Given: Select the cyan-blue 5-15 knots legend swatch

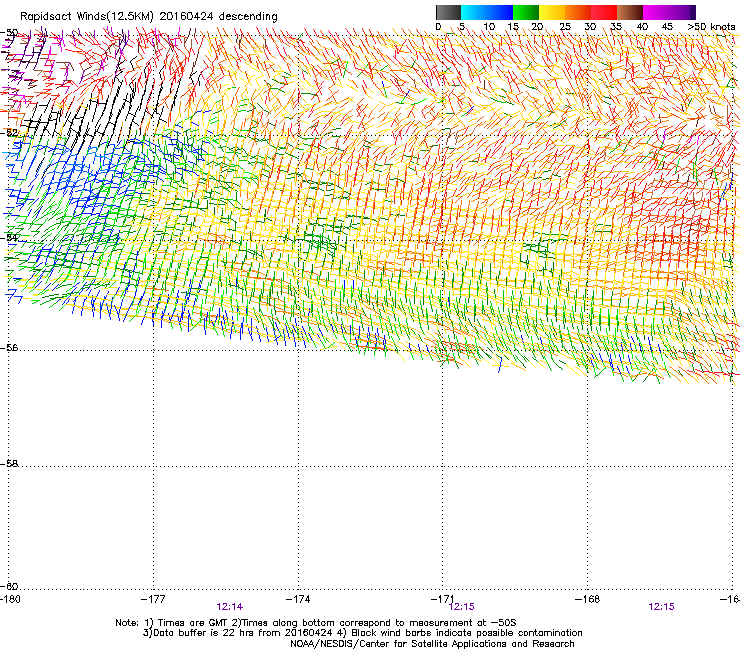Looking at the screenshot, I should [487, 12].
